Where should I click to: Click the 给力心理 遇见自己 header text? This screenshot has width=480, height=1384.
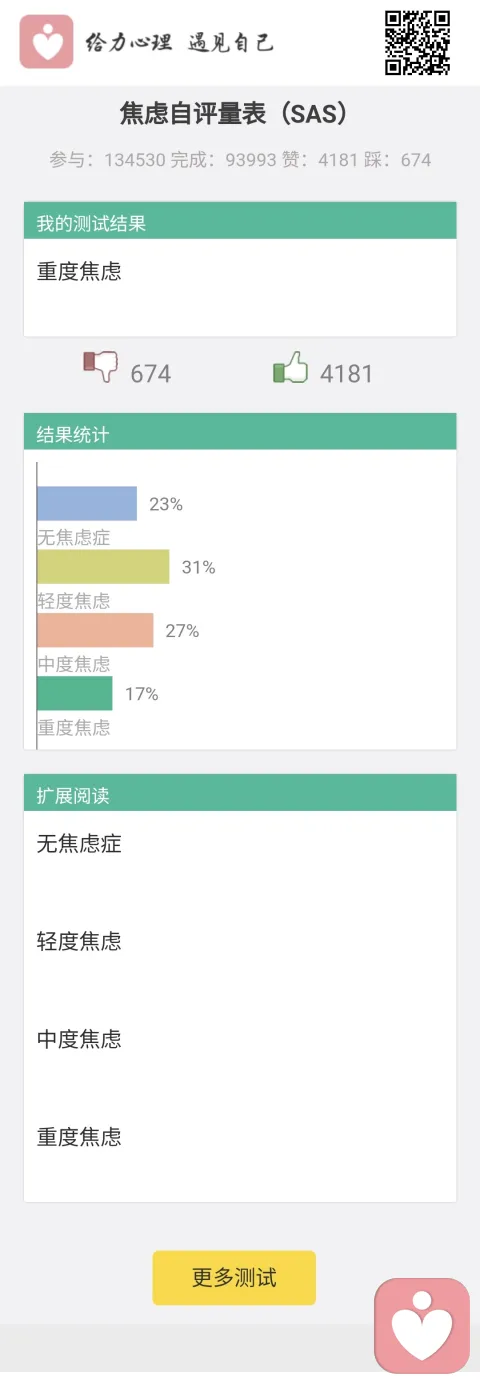point(179,42)
